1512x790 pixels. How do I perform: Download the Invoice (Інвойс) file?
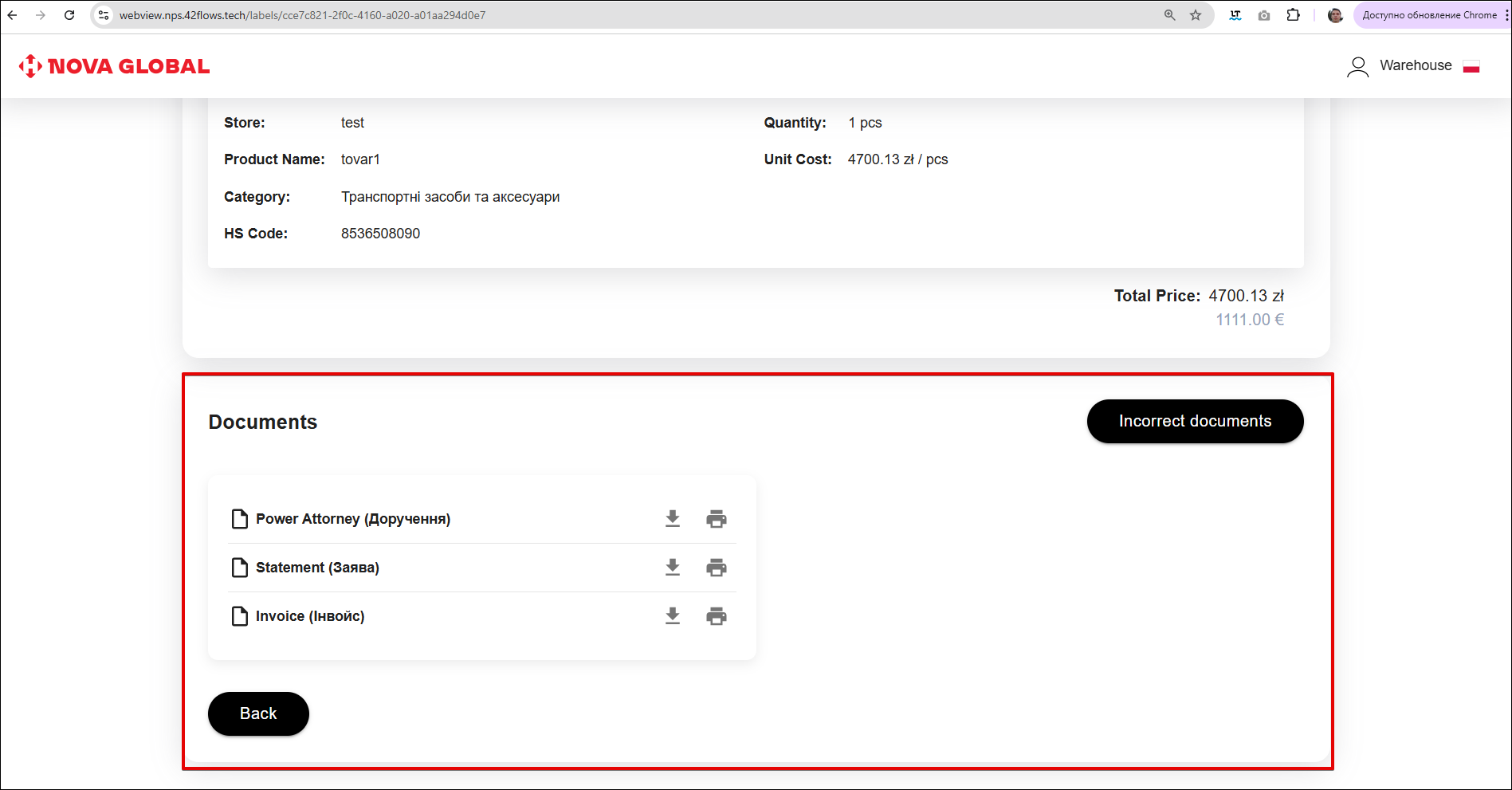[673, 616]
